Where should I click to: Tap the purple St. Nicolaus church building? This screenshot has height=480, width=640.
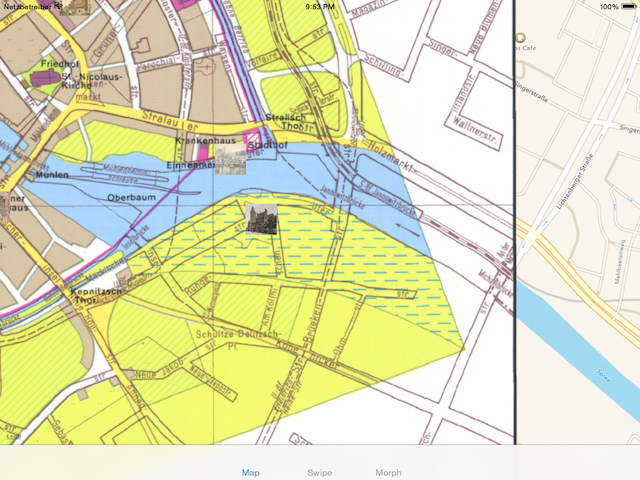44,78
